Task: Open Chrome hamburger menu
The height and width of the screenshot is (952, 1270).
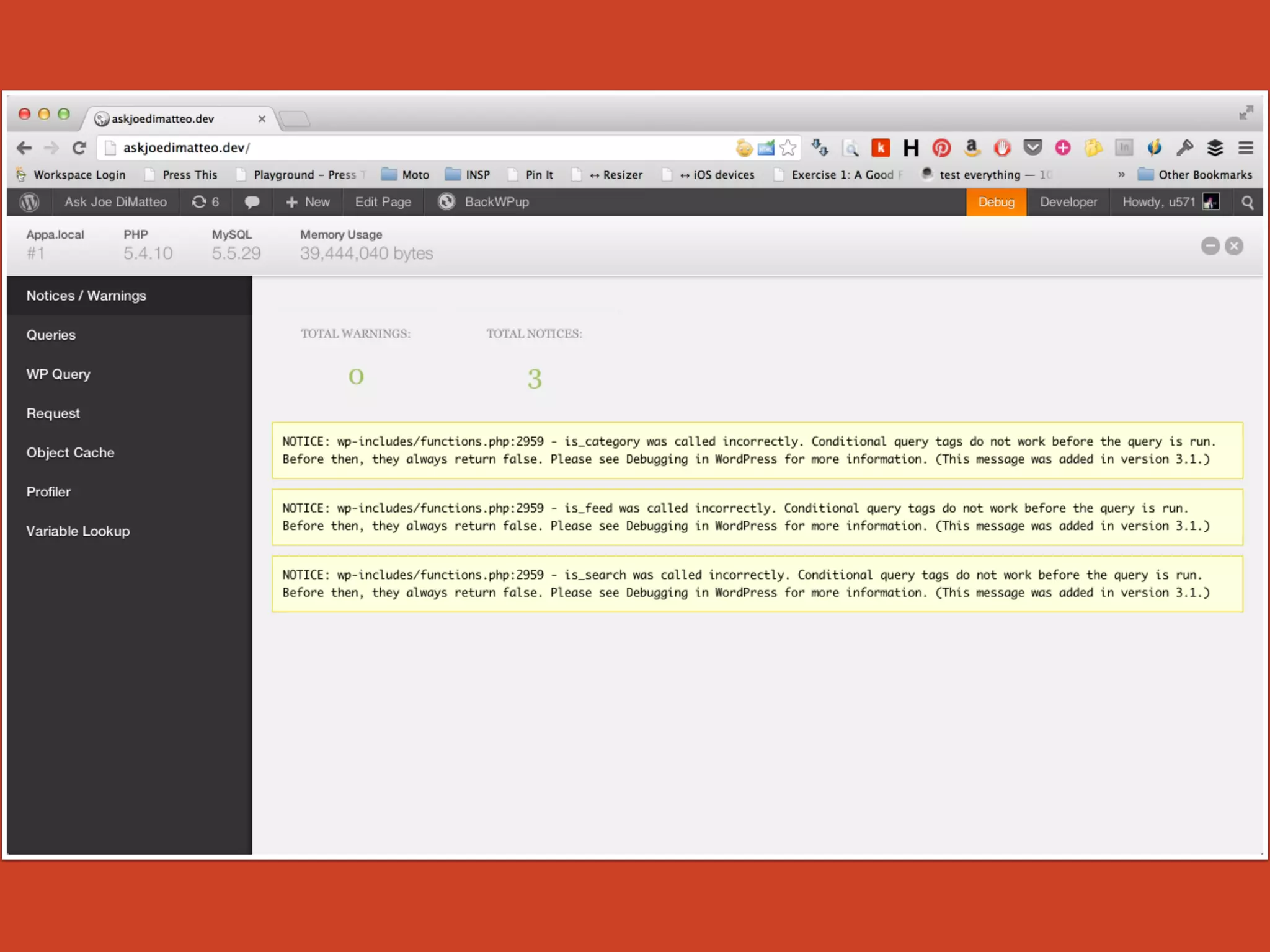Action: click(1246, 148)
